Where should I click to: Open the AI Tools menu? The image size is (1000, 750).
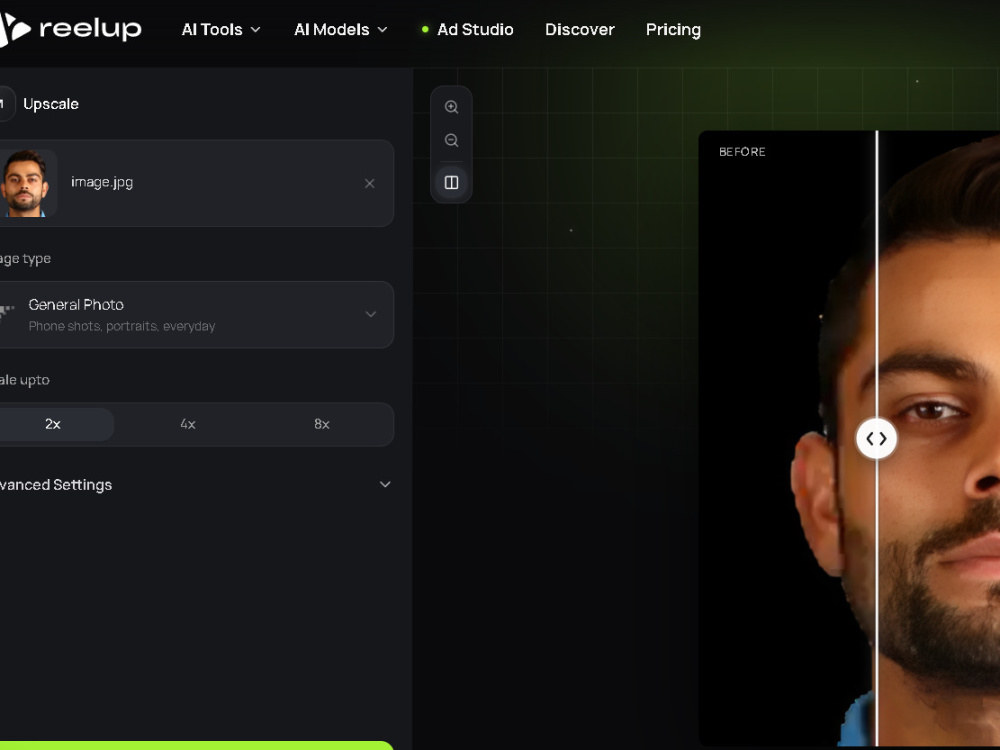(x=221, y=29)
